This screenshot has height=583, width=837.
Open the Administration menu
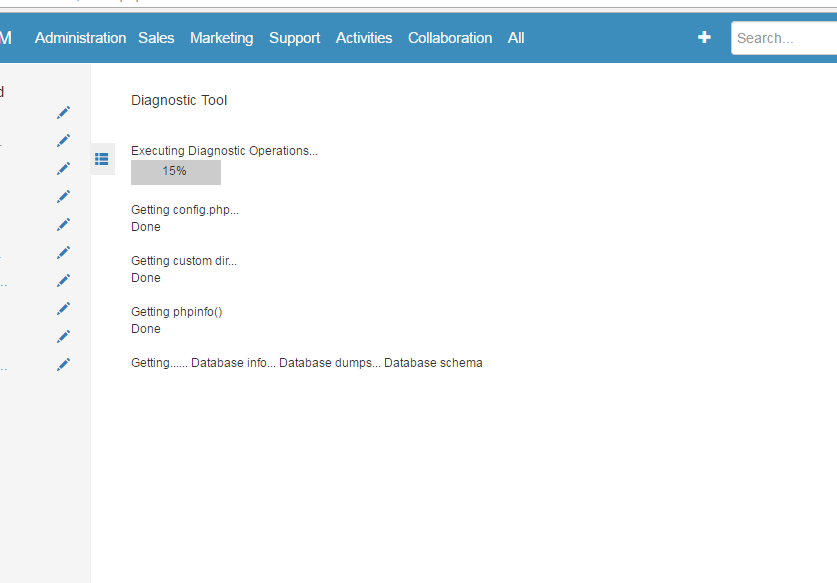80,38
